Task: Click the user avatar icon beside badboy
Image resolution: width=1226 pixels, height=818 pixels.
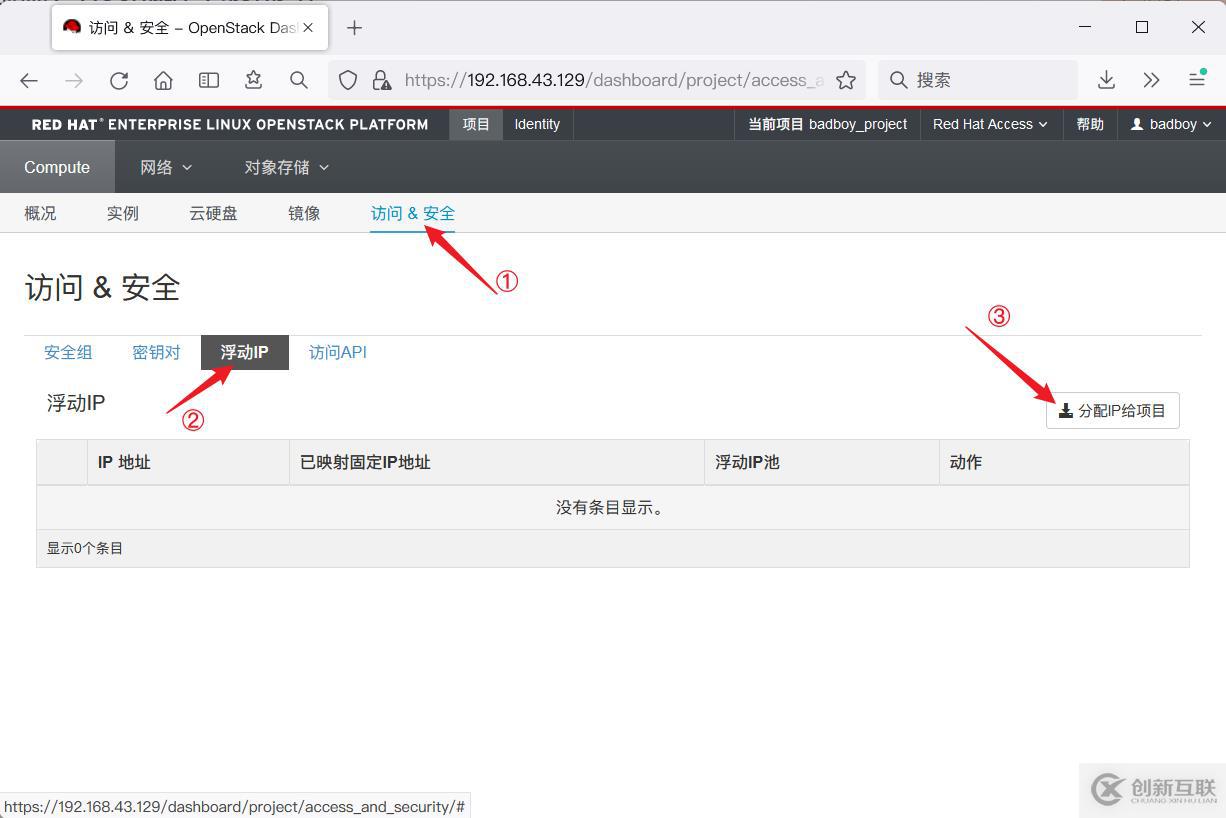Action: [x=1137, y=124]
